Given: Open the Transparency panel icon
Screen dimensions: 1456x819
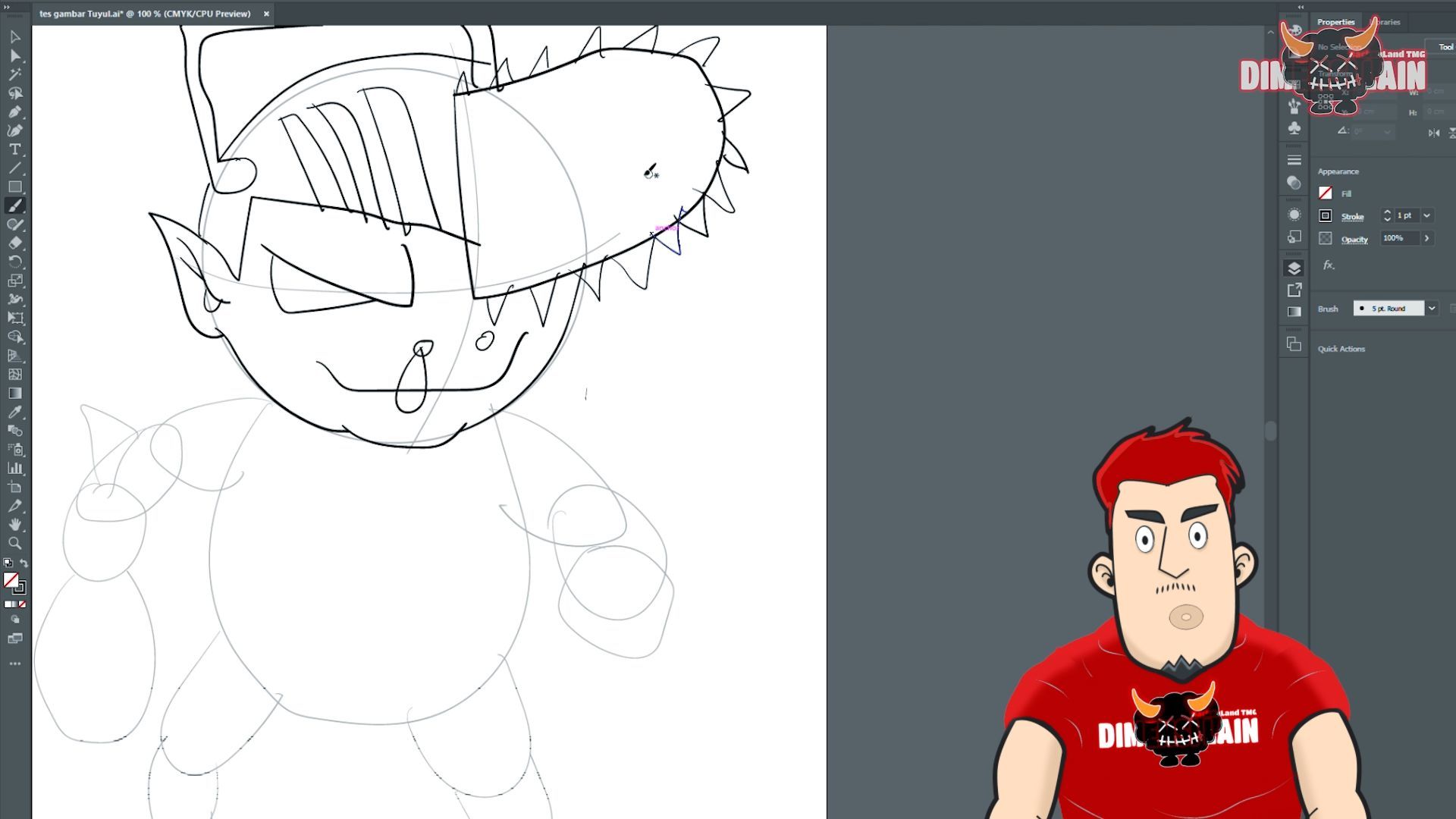Looking at the screenshot, I should tap(1294, 183).
